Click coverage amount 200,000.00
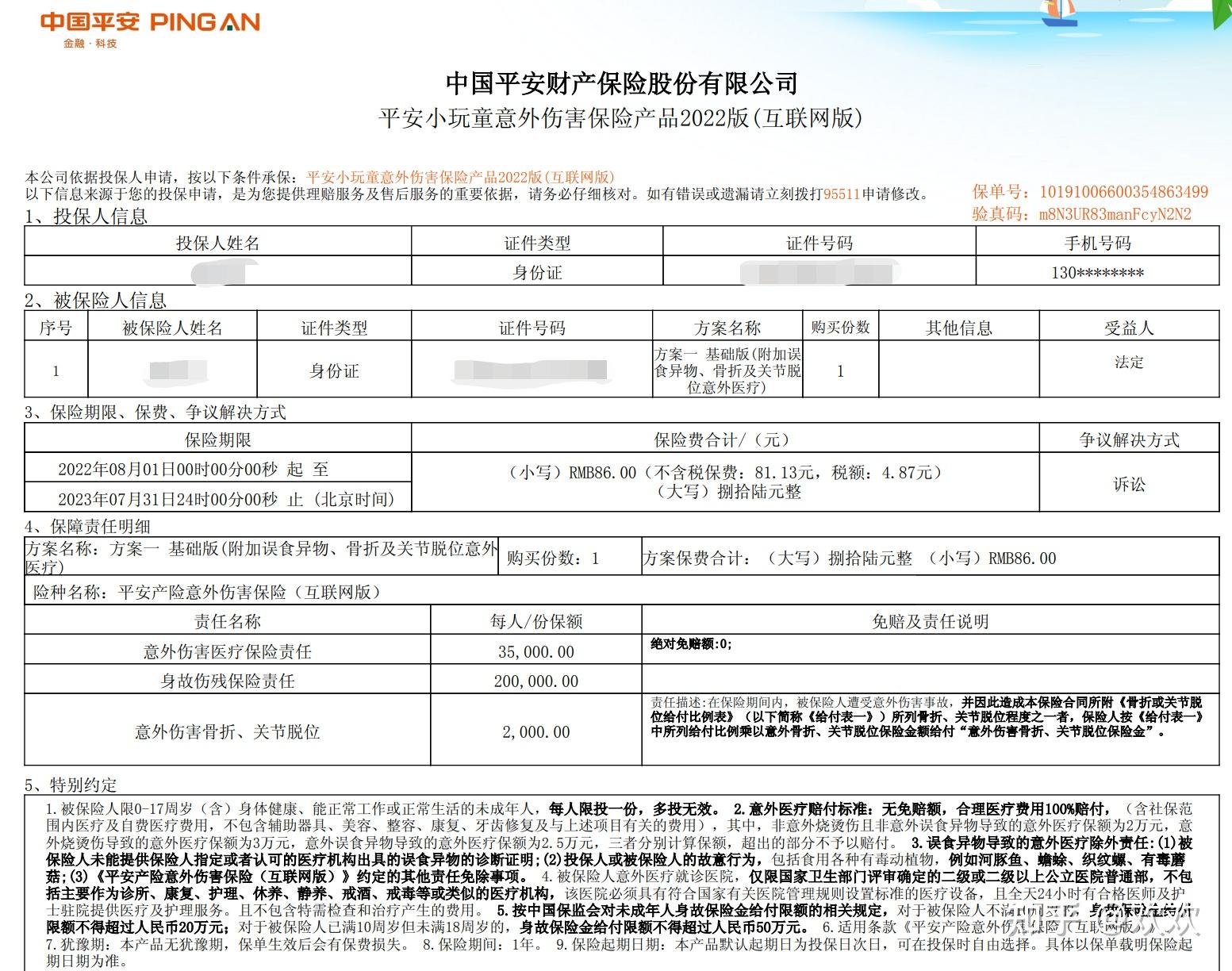Screen dimensions: 1232x971 click(536, 681)
